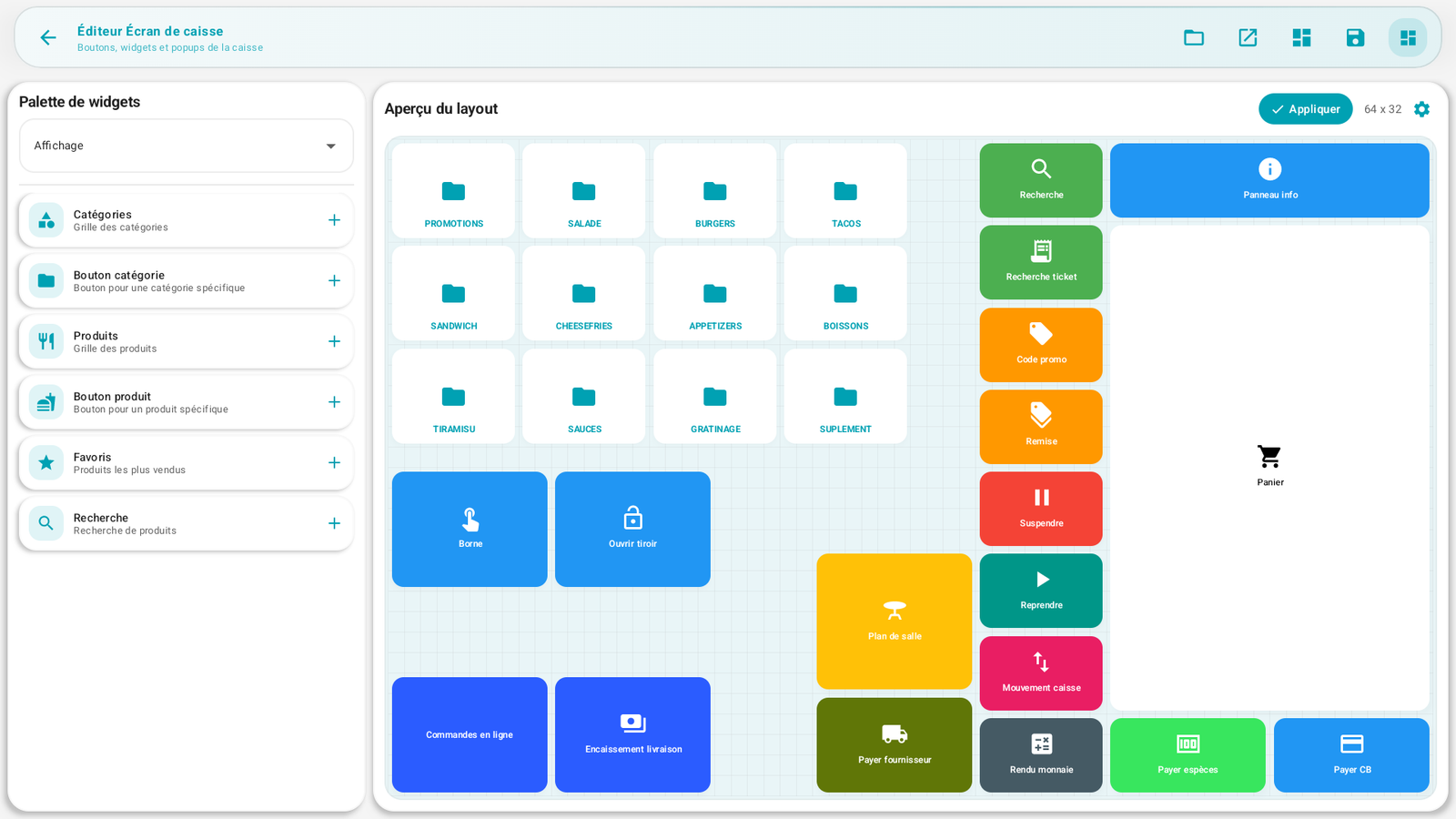Click the Appliquer button
Screen dimensions: 1456x819
click(1305, 109)
